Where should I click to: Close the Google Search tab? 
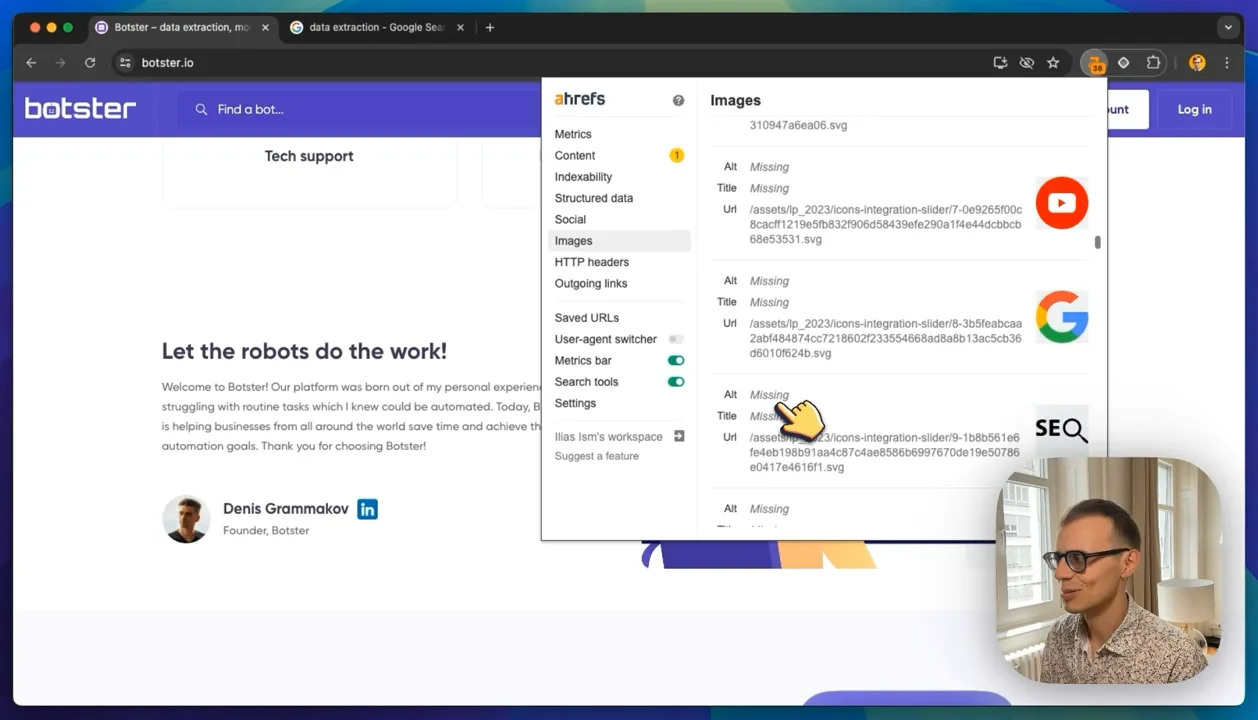click(x=460, y=27)
